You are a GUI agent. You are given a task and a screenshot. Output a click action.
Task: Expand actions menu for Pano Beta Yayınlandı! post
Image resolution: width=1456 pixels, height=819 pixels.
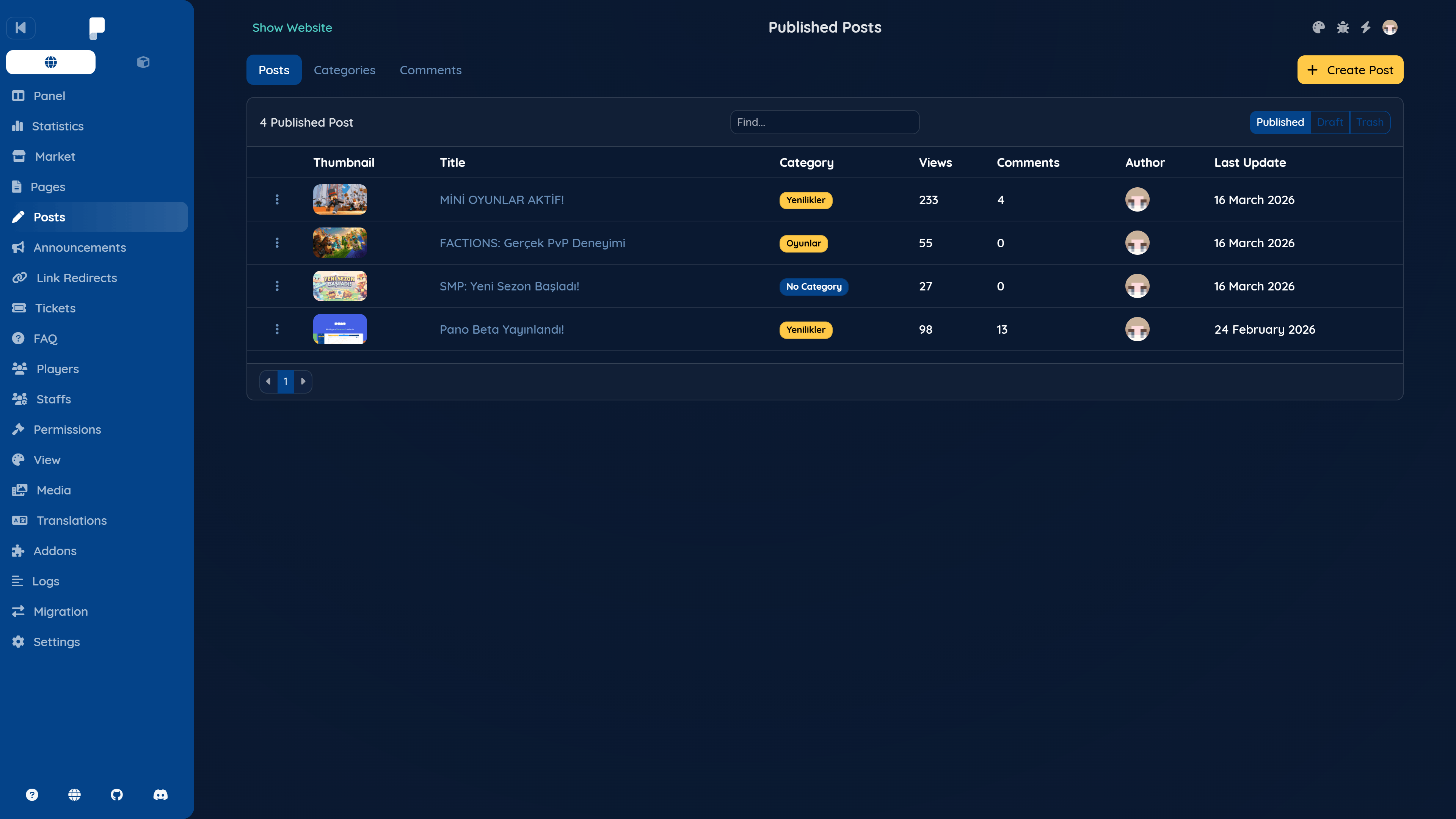(x=277, y=329)
